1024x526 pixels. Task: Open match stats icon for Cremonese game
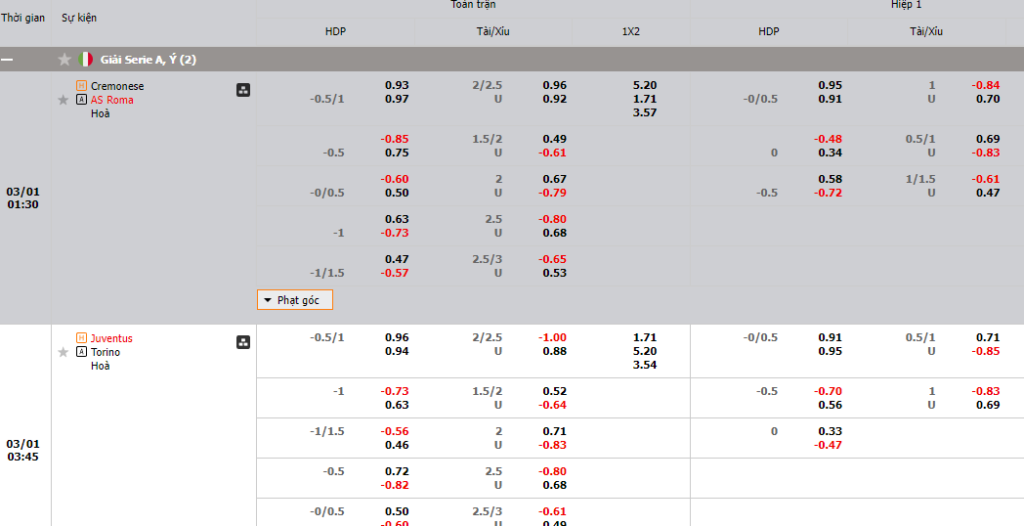point(243,90)
